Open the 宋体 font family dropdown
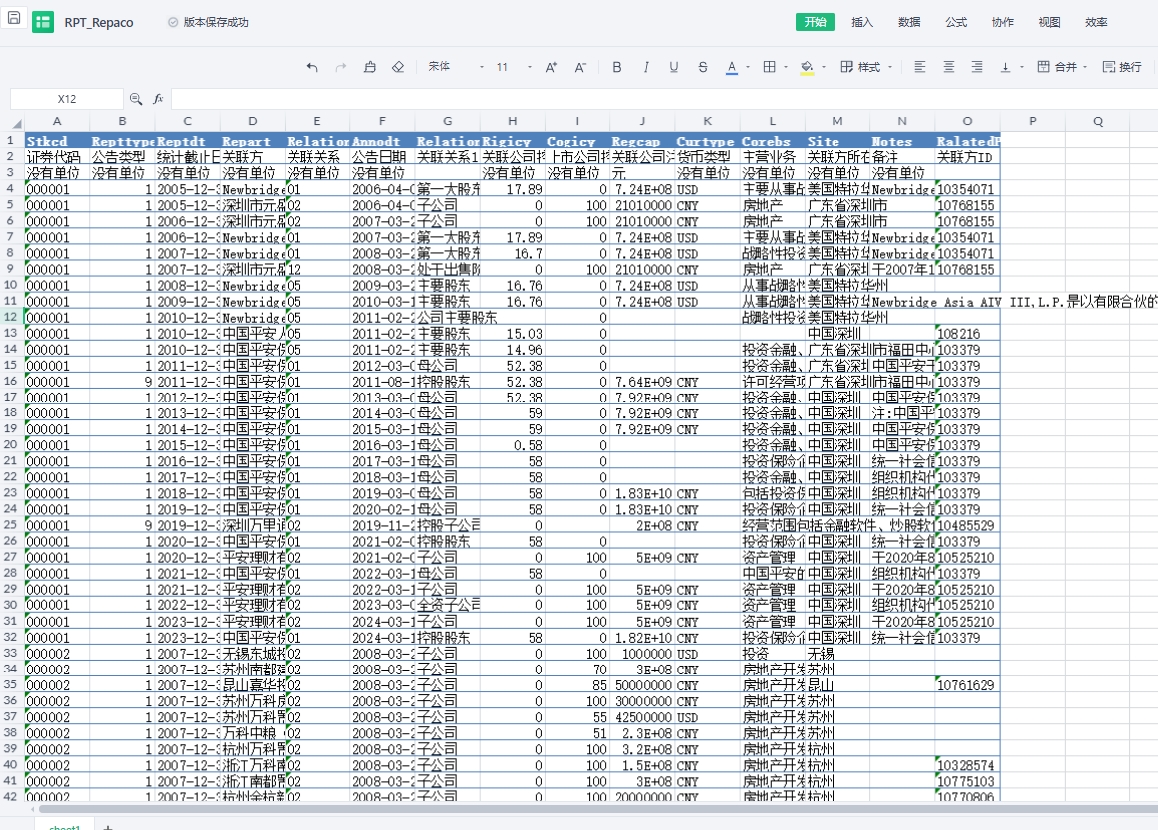 [456, 67]
